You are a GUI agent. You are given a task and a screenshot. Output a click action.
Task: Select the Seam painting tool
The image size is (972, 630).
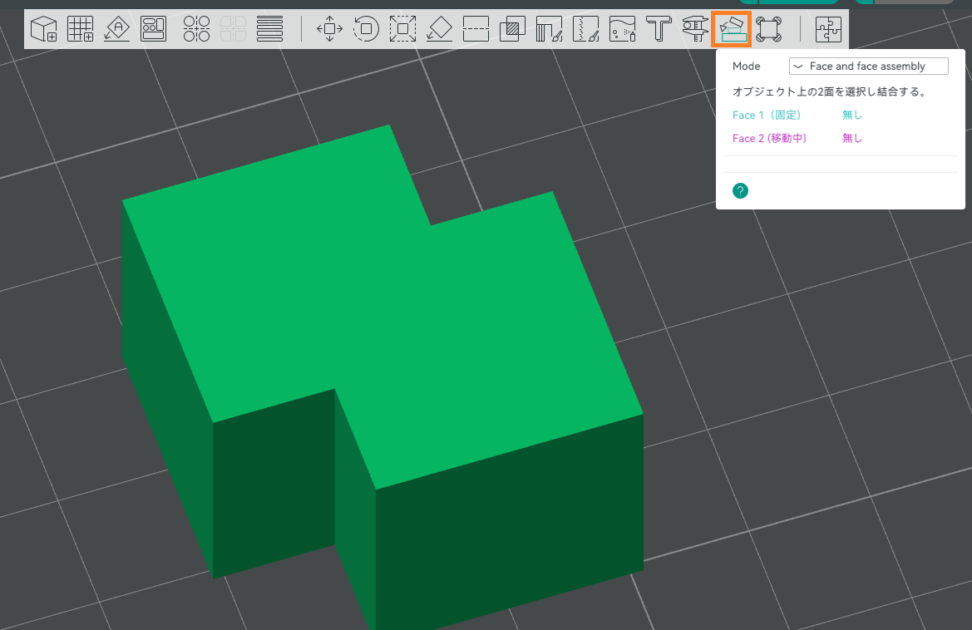(585, 29)
